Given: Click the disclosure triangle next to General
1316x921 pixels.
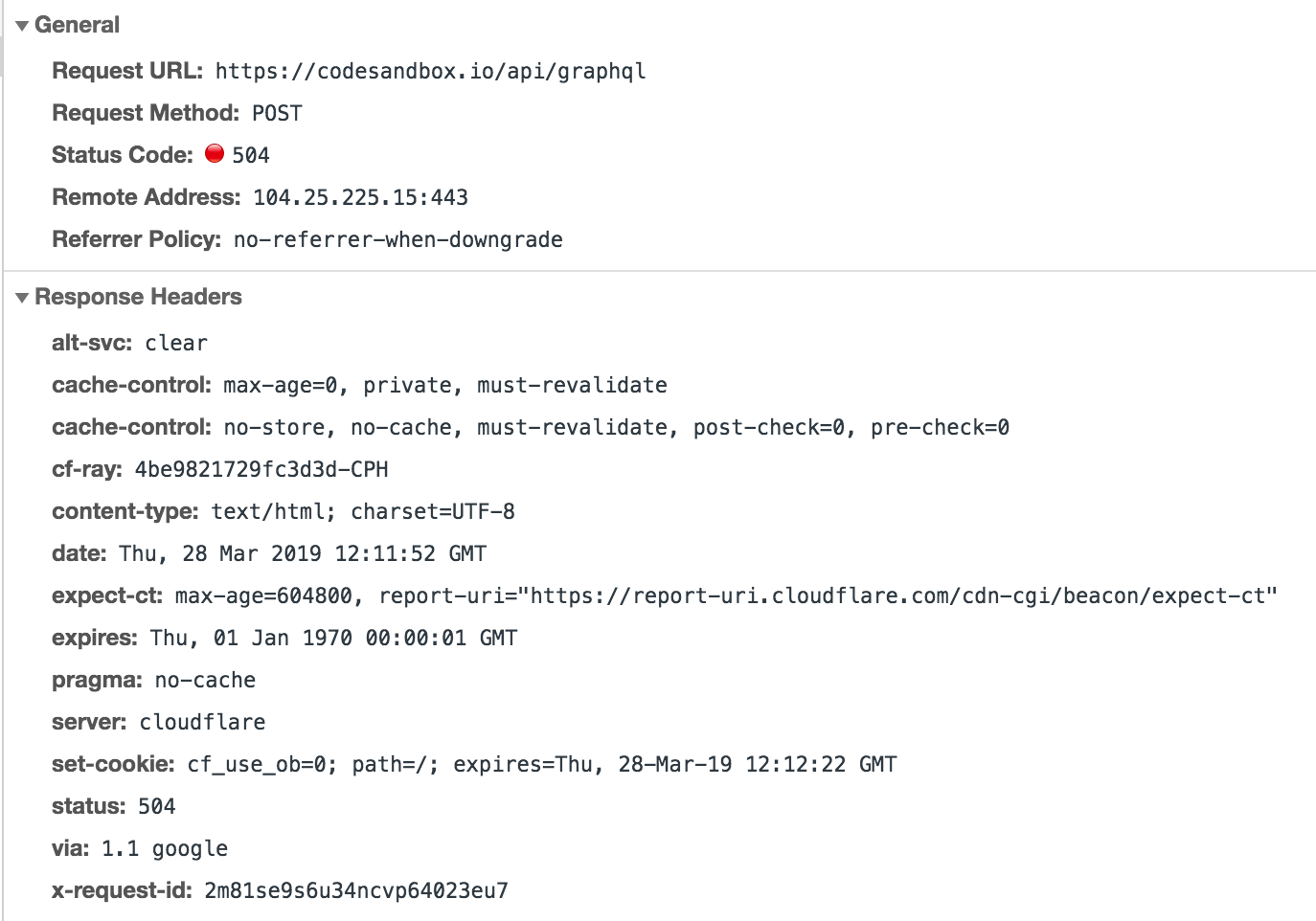Looking at the screenshot, I should click(x=21, y=25).
